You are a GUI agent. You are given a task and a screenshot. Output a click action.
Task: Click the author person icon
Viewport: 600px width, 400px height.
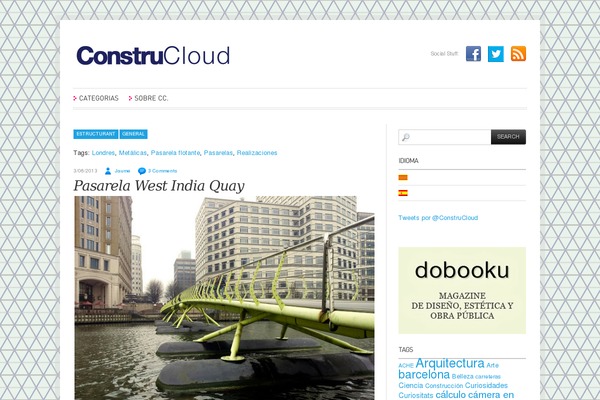(108, 171)
